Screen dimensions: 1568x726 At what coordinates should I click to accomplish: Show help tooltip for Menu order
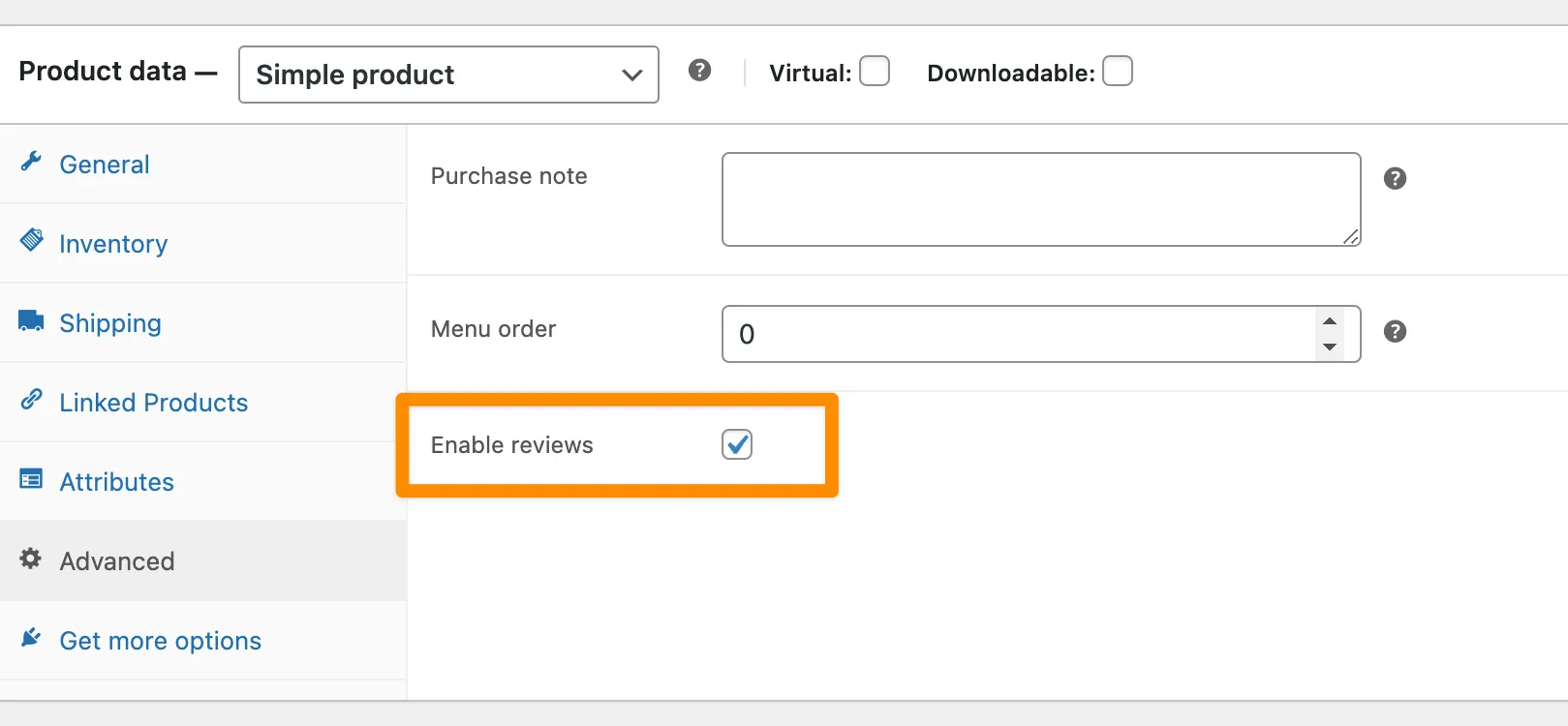click(x=1395, y=331)
